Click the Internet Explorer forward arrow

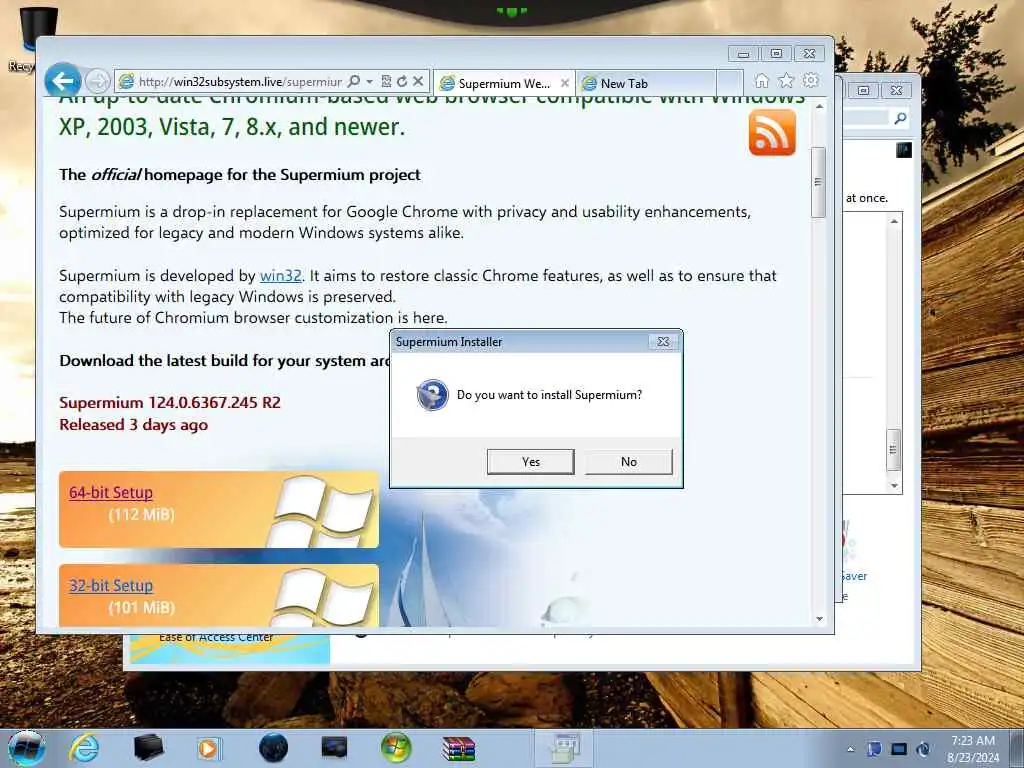pyautogui.click(x=97, y=81)
